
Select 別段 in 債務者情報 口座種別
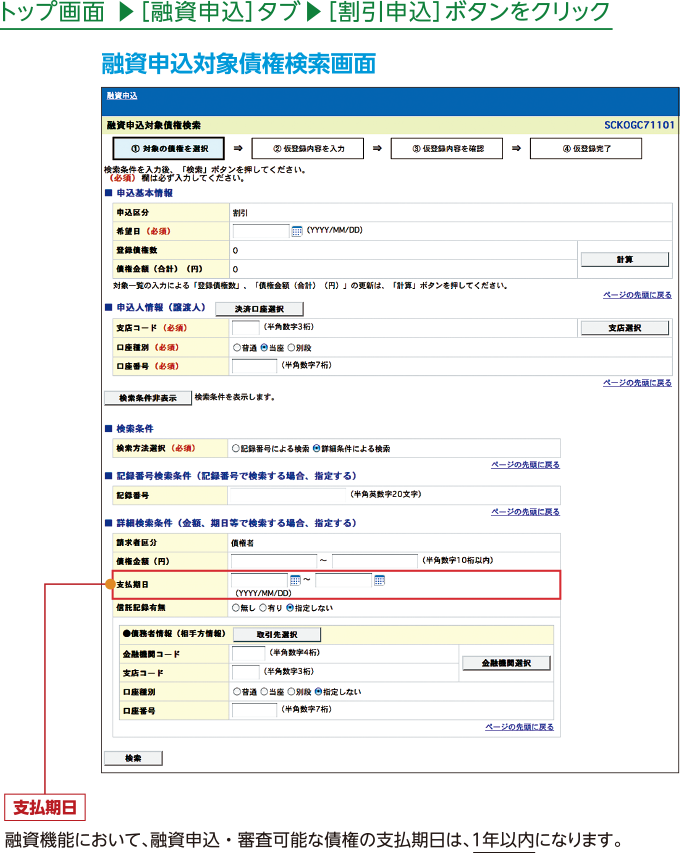point(291,691)
